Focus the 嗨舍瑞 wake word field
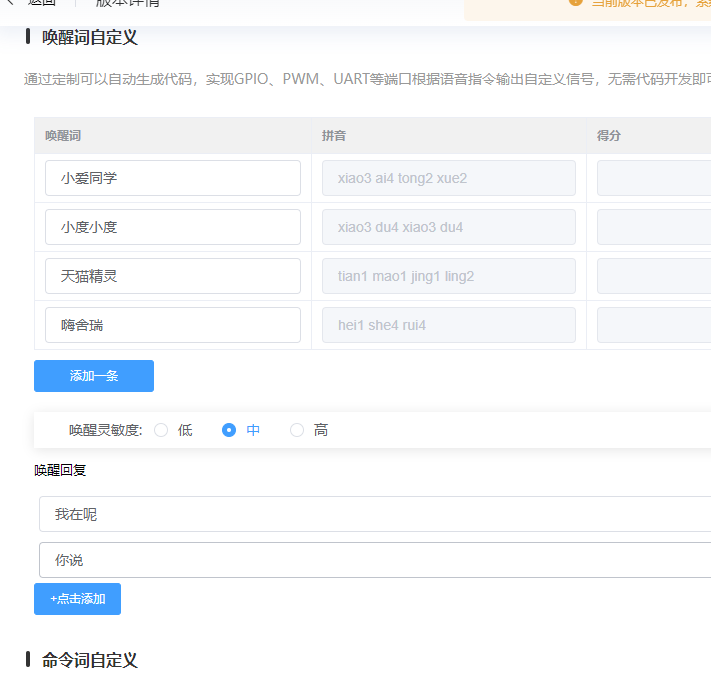 [x=172, y=325]
